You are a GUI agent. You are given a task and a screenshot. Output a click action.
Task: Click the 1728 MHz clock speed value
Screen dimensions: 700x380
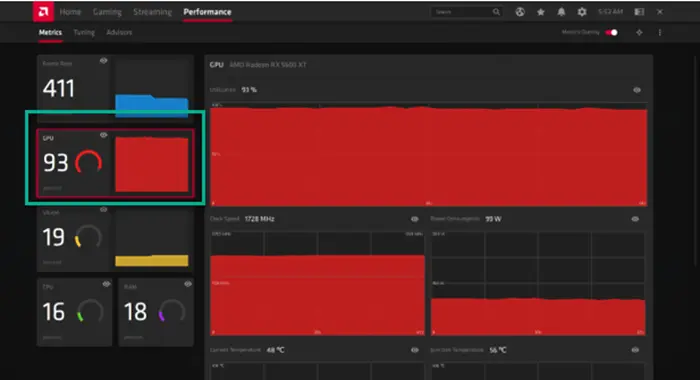pos(259,219)
